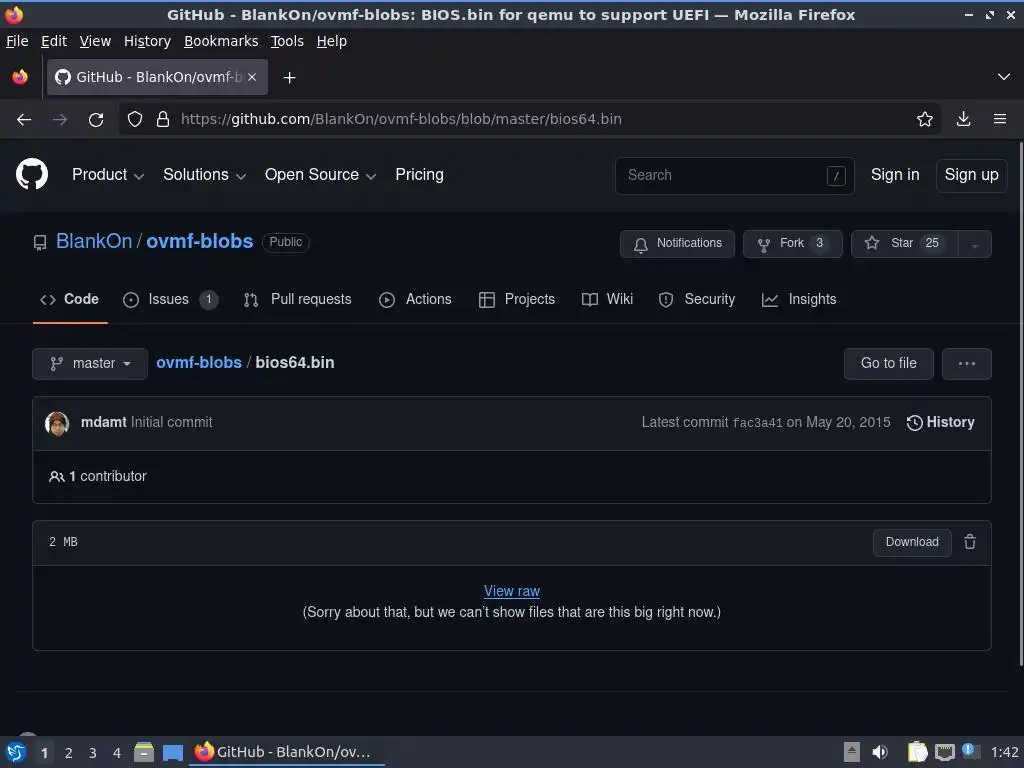Switch to workspace 3 in taskbar

tap(93, 753)
